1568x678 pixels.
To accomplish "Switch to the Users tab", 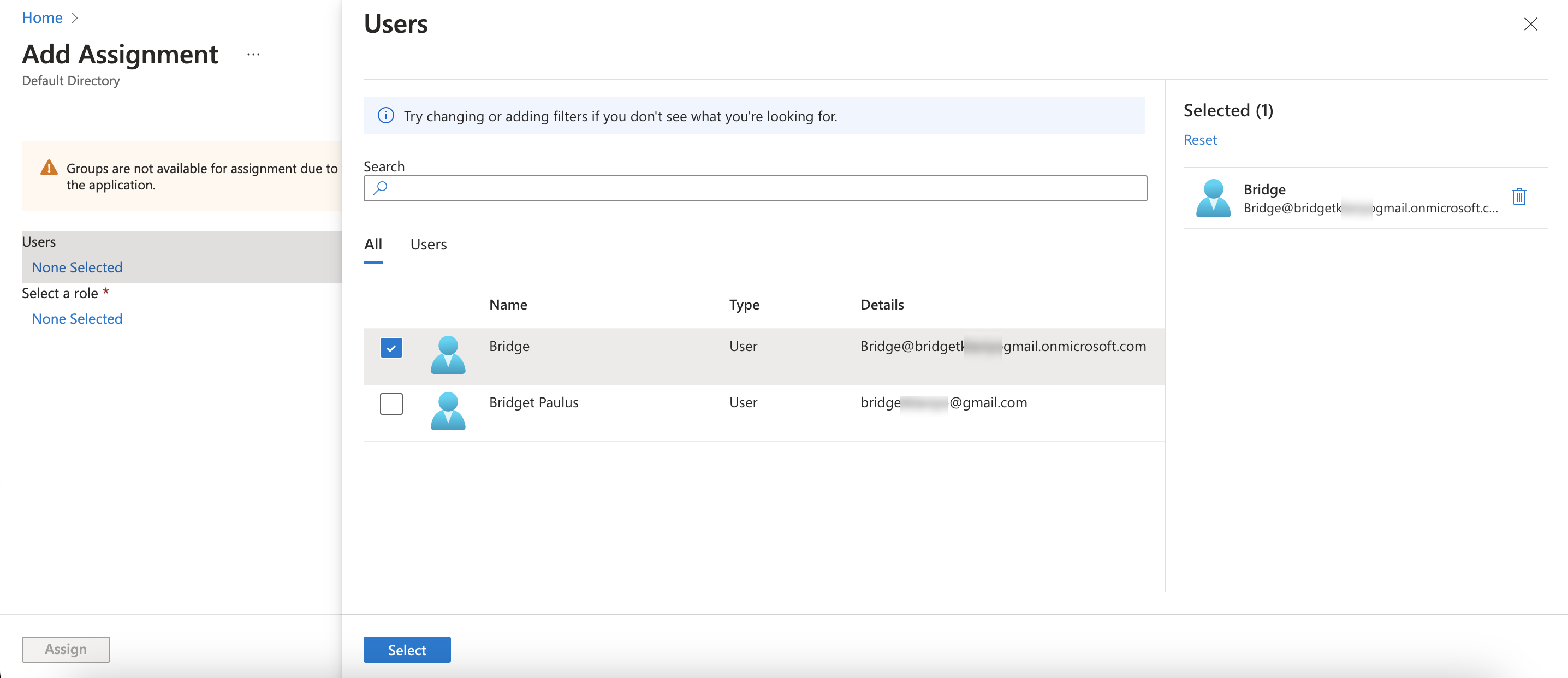I will tap(428, 243).
